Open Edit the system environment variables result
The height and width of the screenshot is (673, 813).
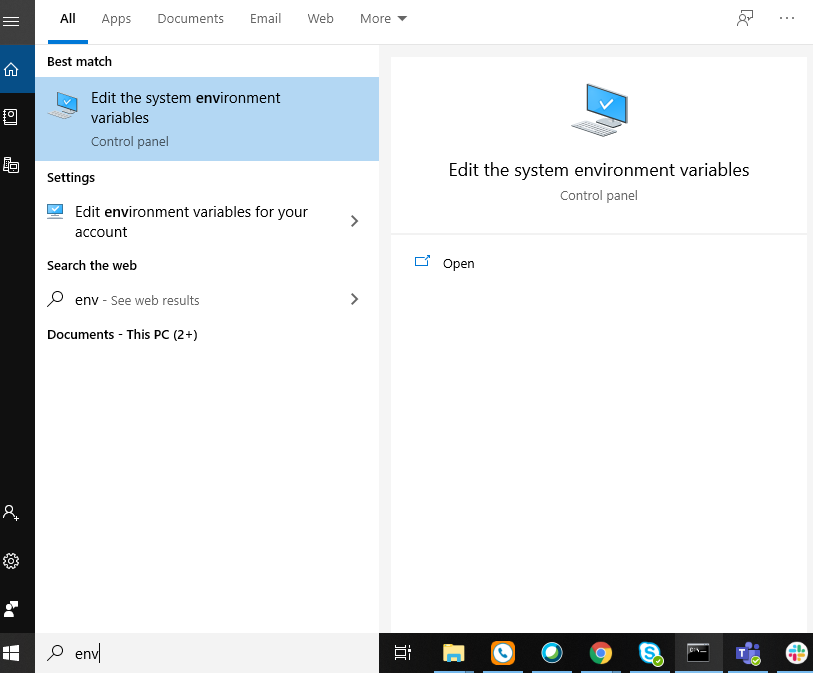pyautogui.click(x=207, y=119)
